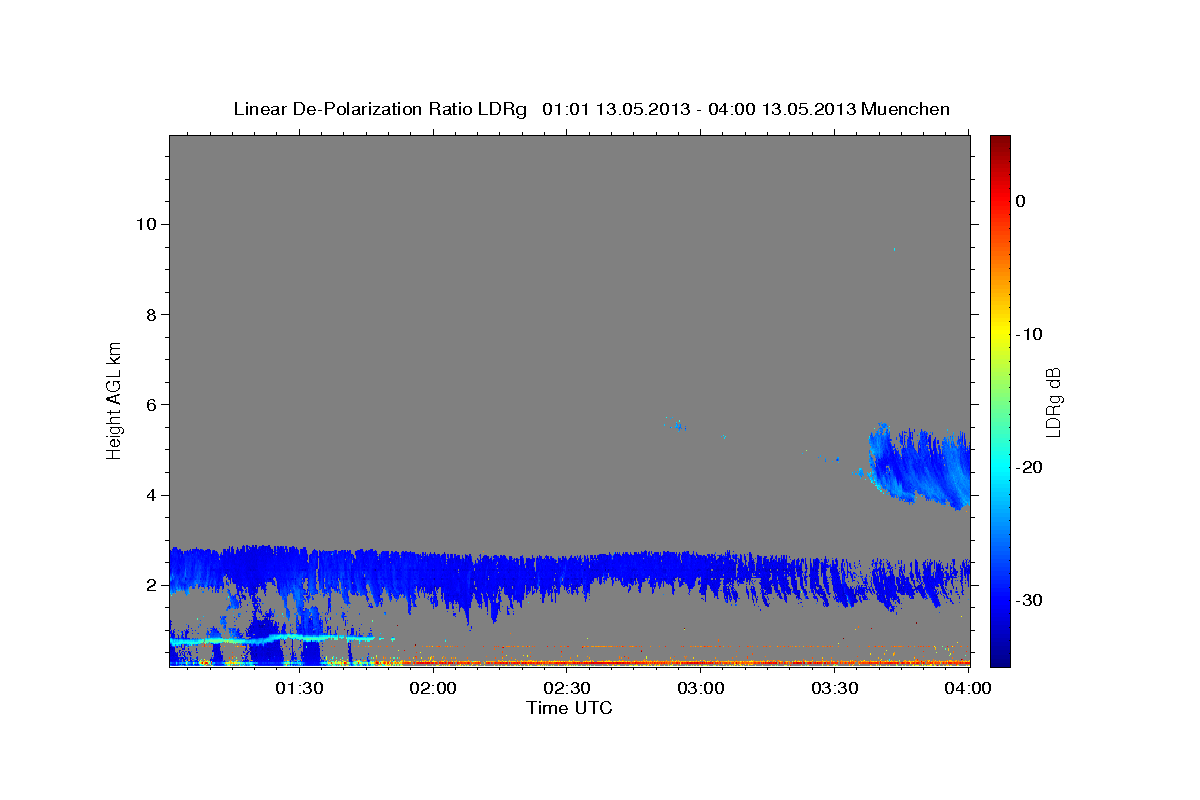
Task: Click the plot title "Linear De-Polarization Ratio LDRg"
Action: pyautogui.click(x=379, y=109)
